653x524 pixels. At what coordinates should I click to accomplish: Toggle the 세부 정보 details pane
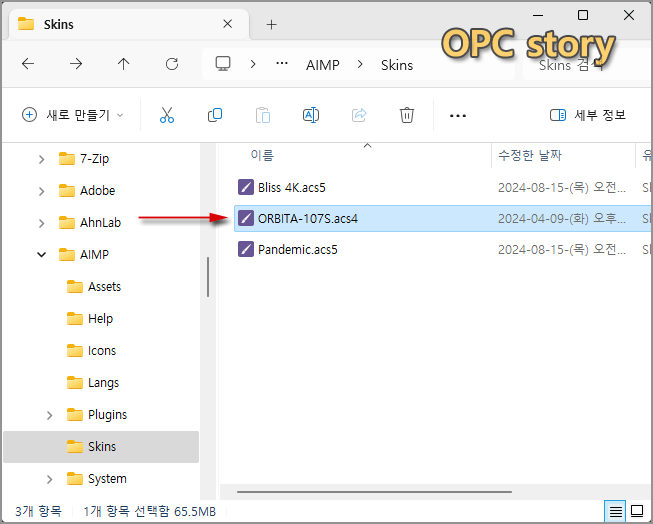(588, 115)
